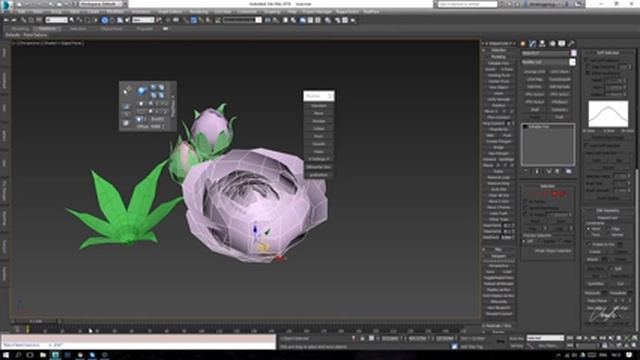Screen dimensions: 640x360
Task: Open the Hierarchy command panel tab
Action: tap(542, 43)
